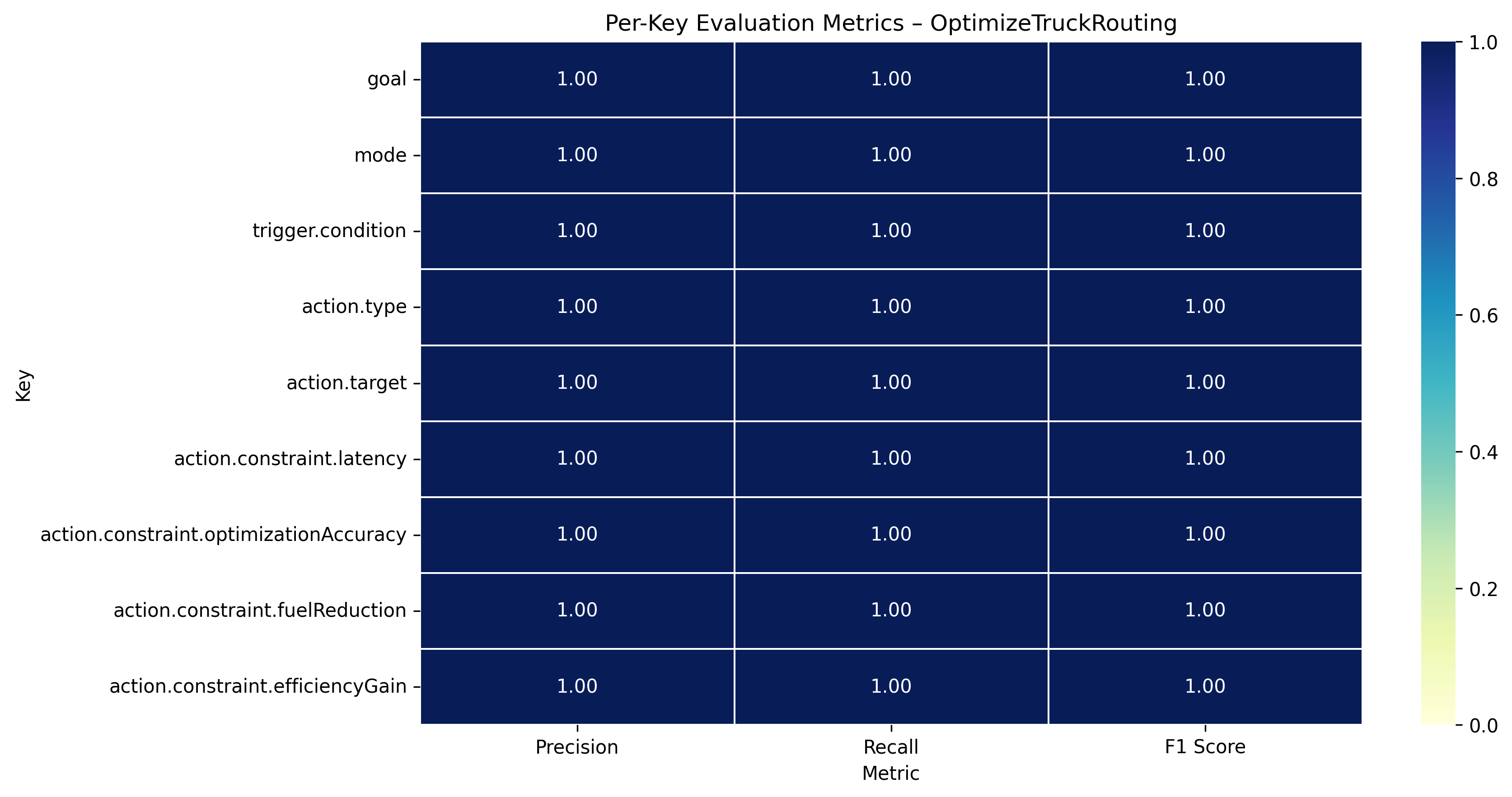Screen dimensions: 1512x797
Task: Click the 'F1 Score' x-axis tick label
Action: (x=1204, y=747)
